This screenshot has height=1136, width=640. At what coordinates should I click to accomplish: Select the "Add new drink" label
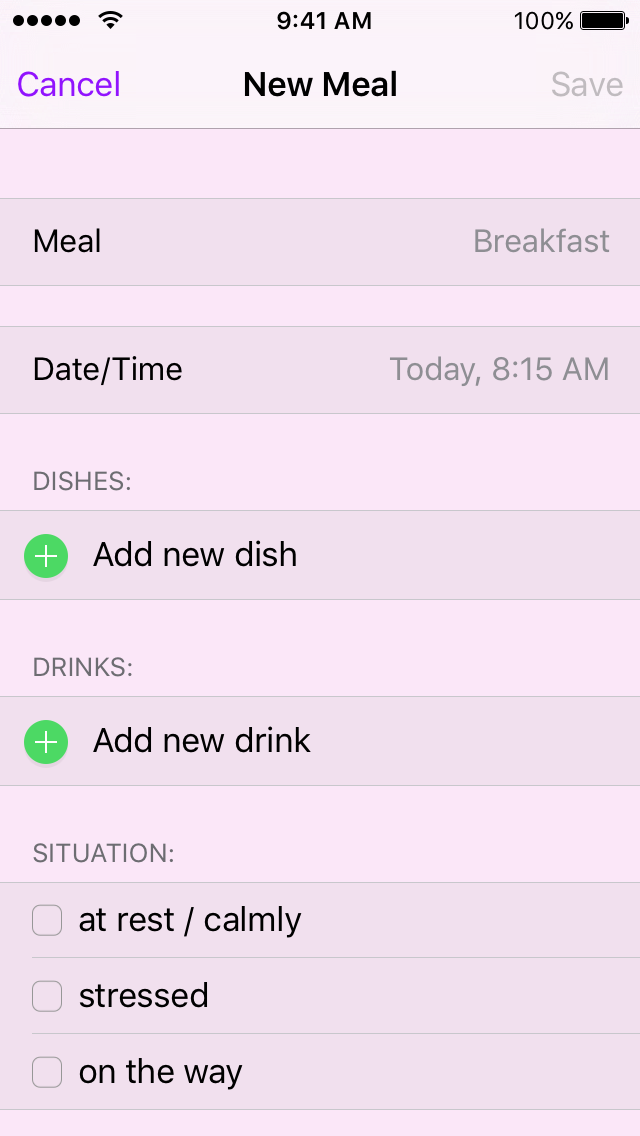click(202, 741)
